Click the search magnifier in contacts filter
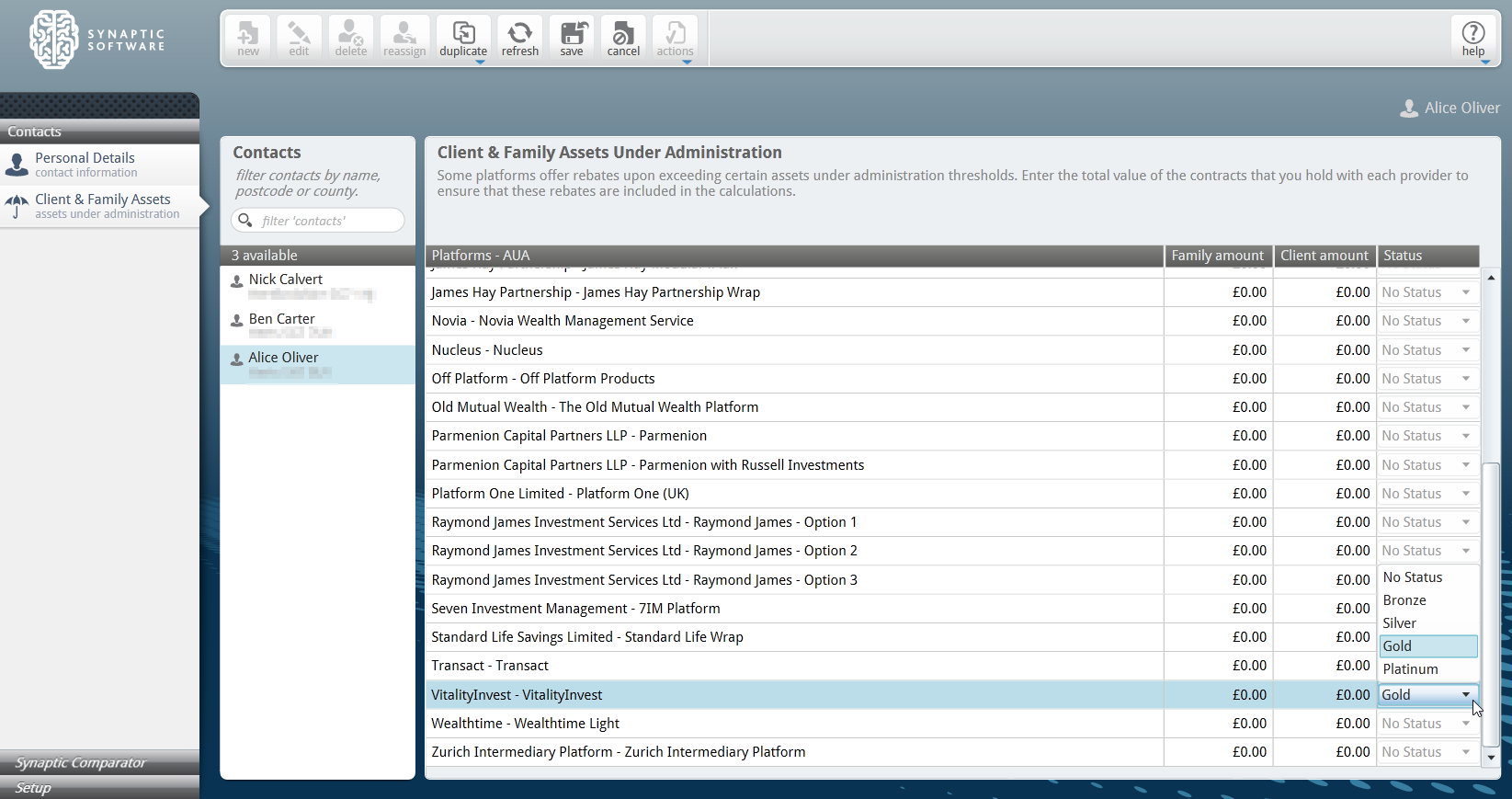The image size is (1512, 799). (x=245, y=221)
